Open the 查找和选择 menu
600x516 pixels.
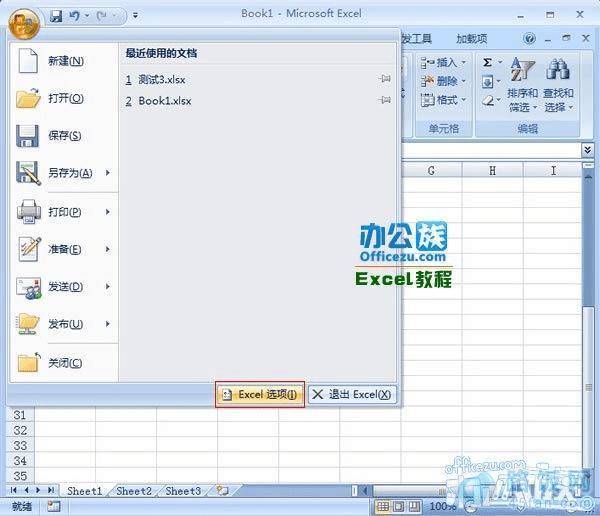(x=558, y=85)
